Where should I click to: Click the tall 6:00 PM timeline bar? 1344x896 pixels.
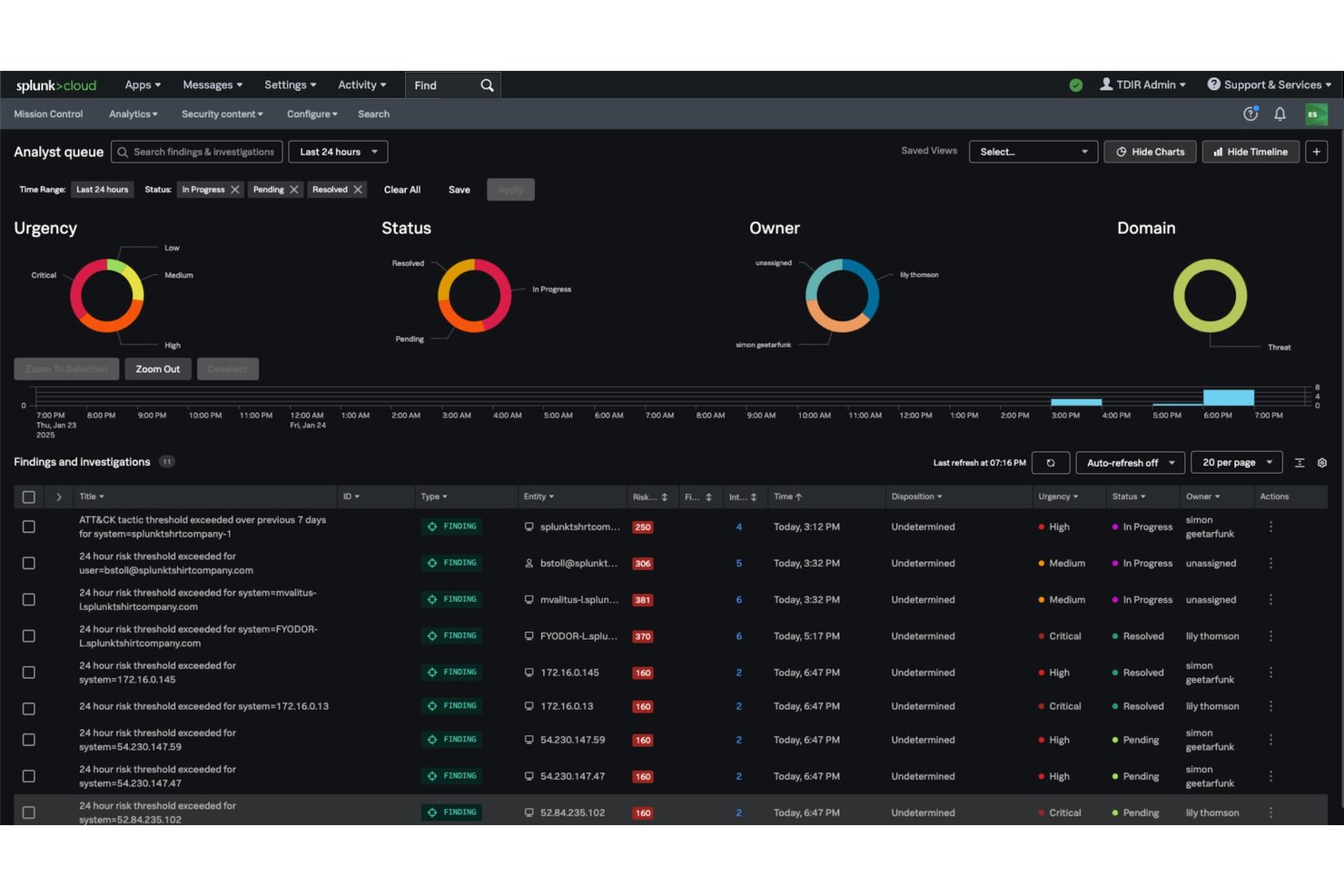pyautogui.click(x=1229, y=398)
